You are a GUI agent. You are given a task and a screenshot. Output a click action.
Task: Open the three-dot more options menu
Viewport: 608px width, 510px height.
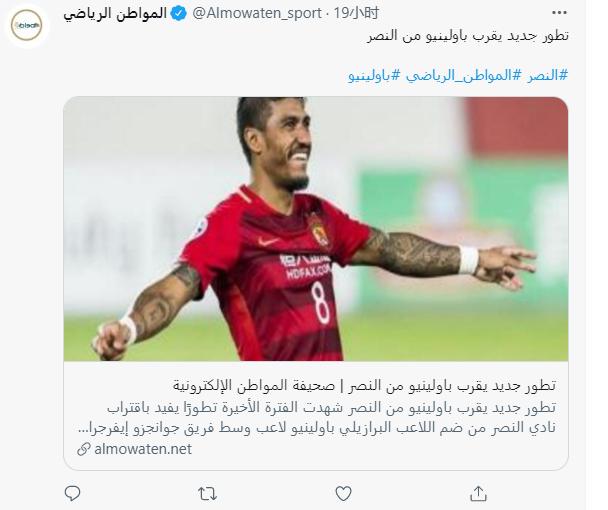(x=559, y=13)
